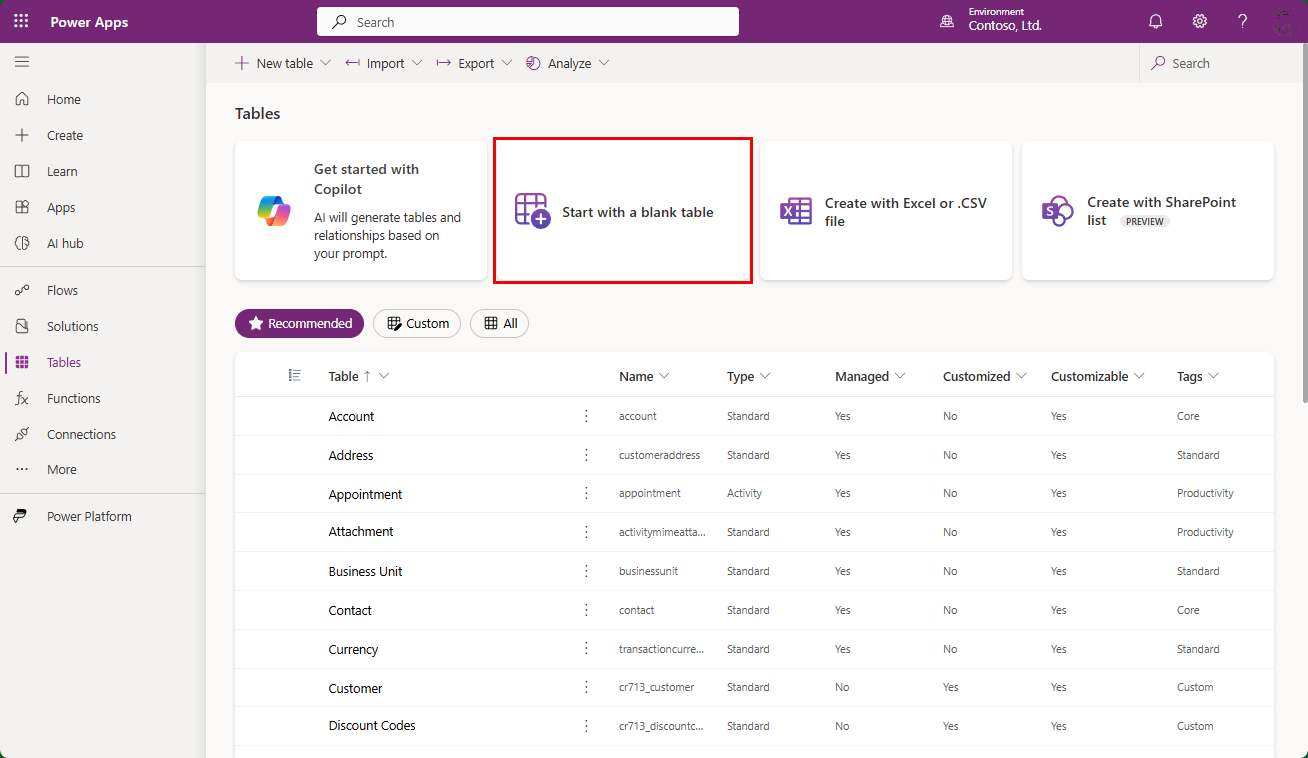
Task: Click the Copilot colorful logo icon
Action: (274, 211)
